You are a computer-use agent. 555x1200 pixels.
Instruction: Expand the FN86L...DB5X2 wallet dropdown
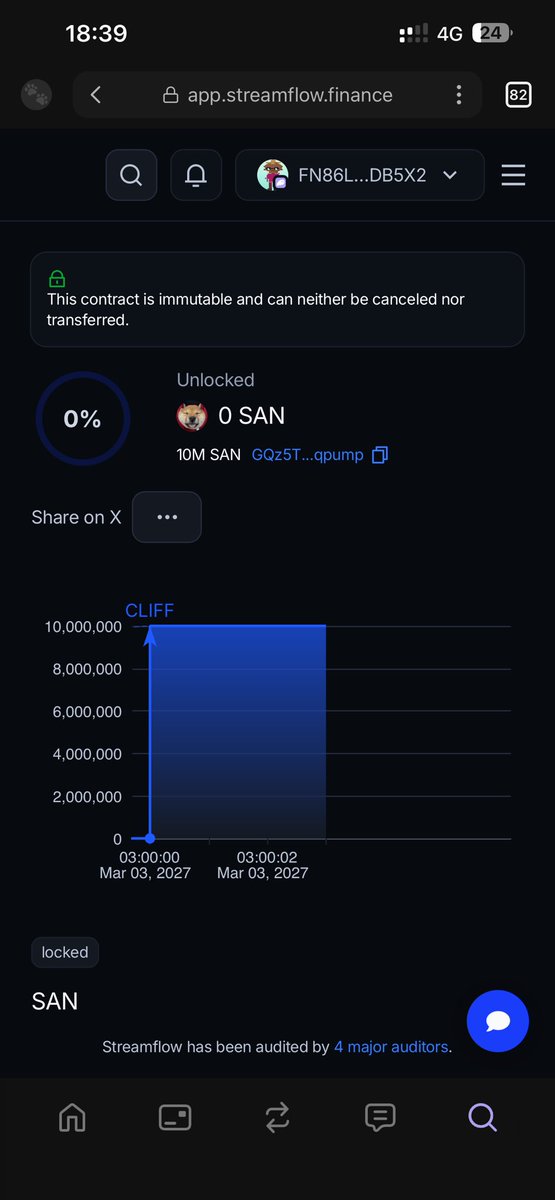point(360,175)
